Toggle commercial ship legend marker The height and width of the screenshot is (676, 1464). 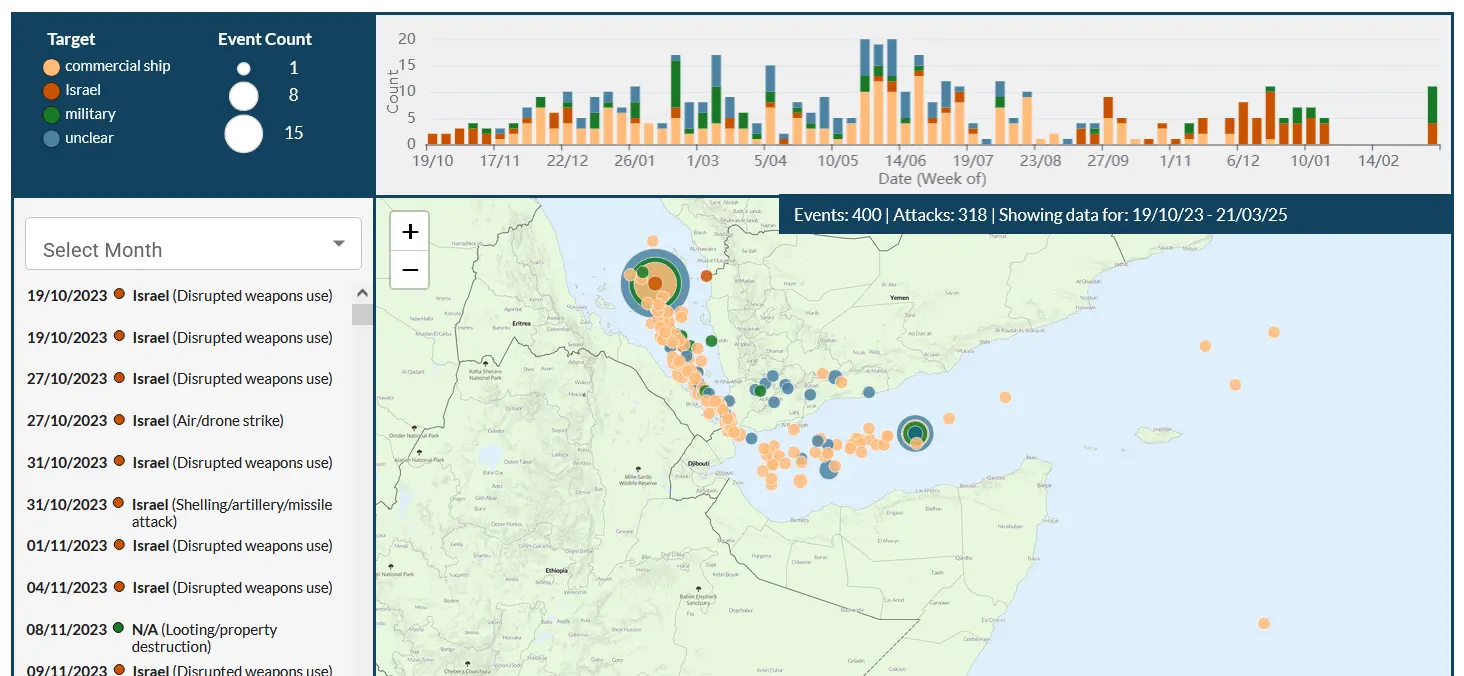(x=52, y=67)
